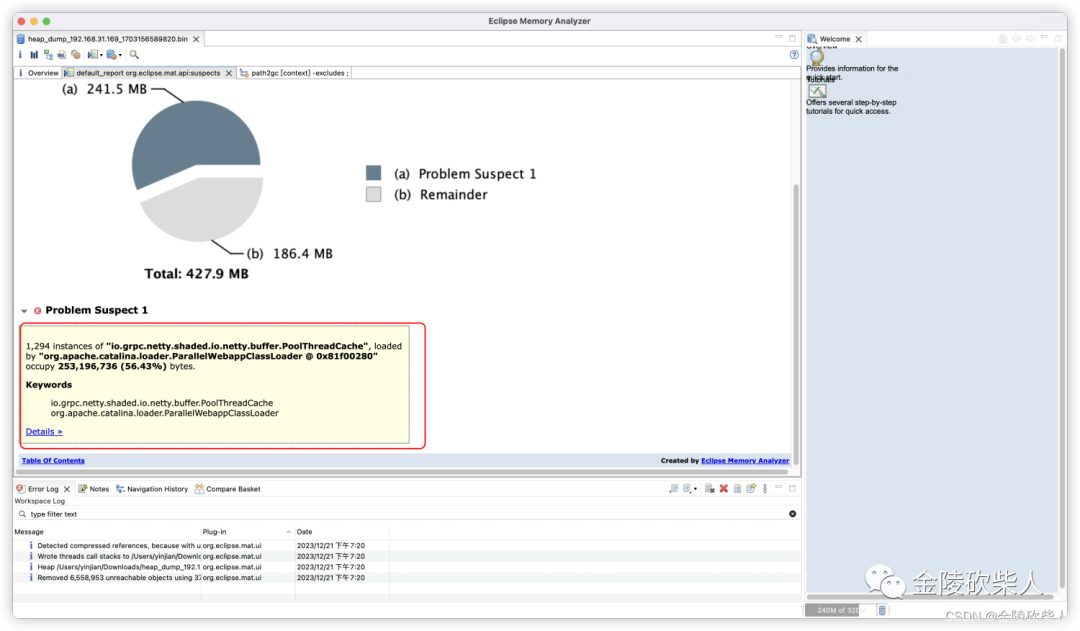Open the Details » link

(x=44, y=432)
